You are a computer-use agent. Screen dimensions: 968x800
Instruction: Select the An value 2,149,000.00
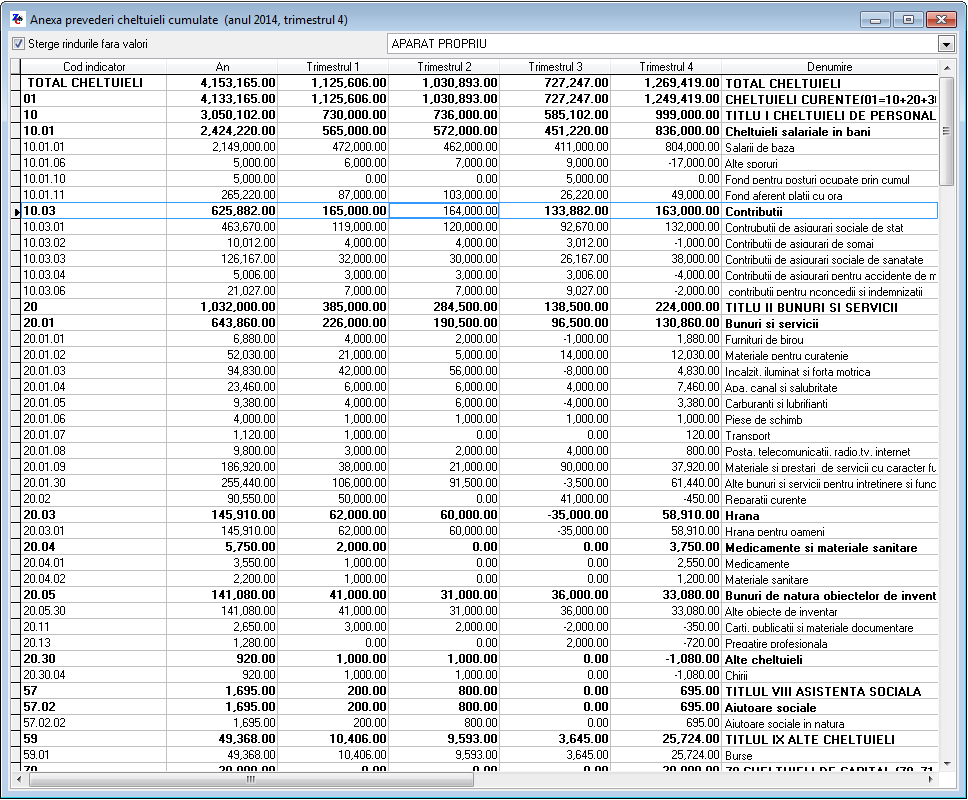pyautogui.click(x=222, y=147)
